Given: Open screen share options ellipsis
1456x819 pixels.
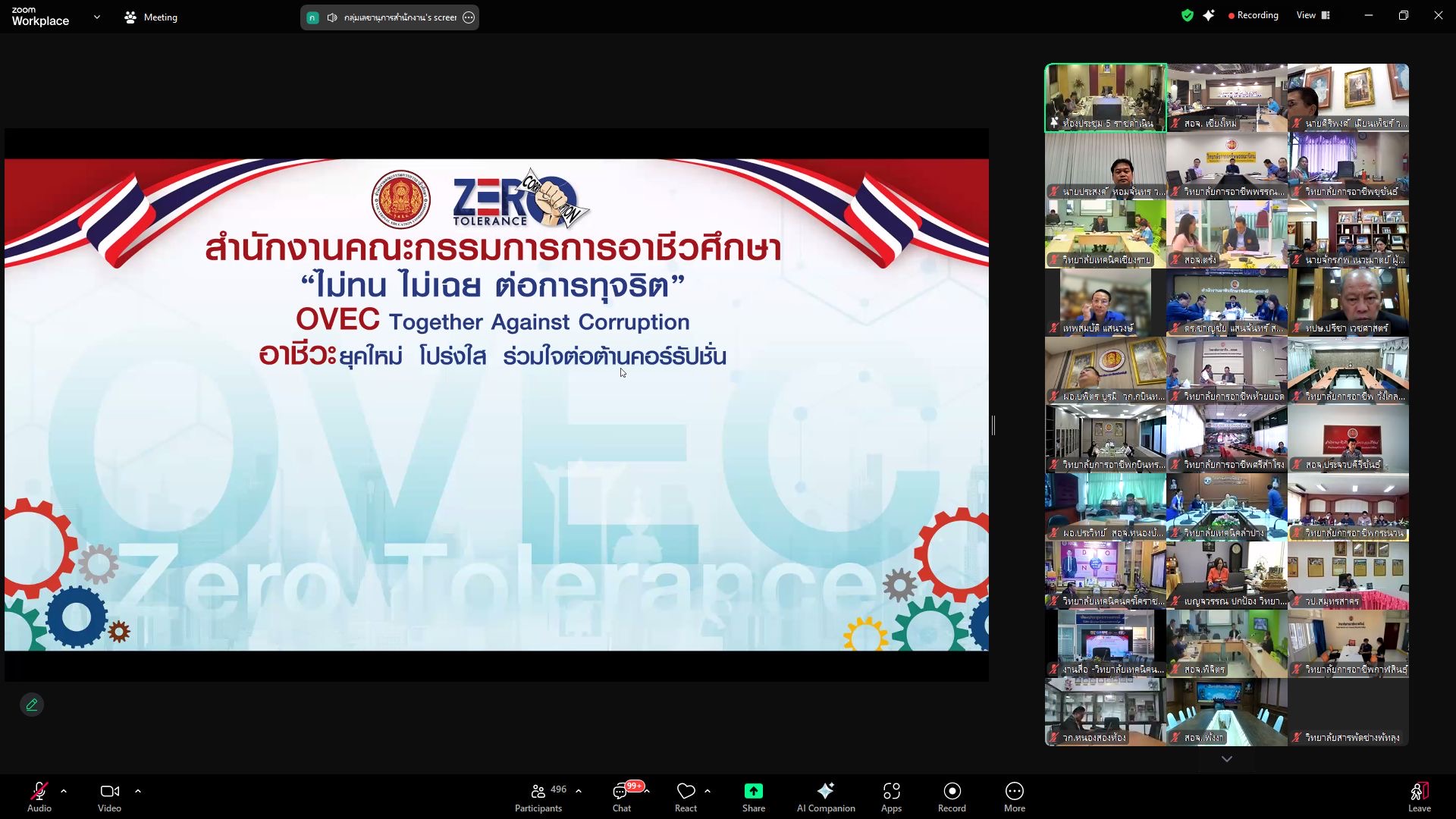Looking at the screenshot, I should coord(469,17).
